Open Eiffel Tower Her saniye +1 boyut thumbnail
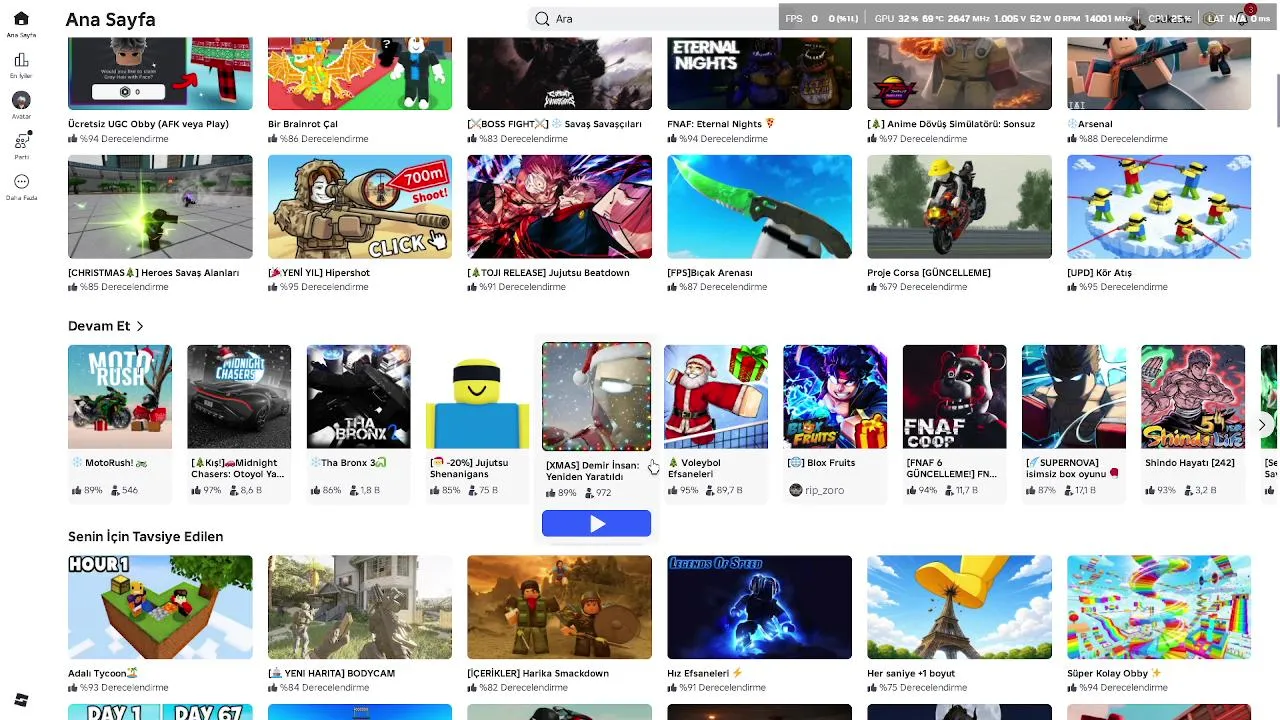Screen dimensions: 1280x720 pos(960,607)
